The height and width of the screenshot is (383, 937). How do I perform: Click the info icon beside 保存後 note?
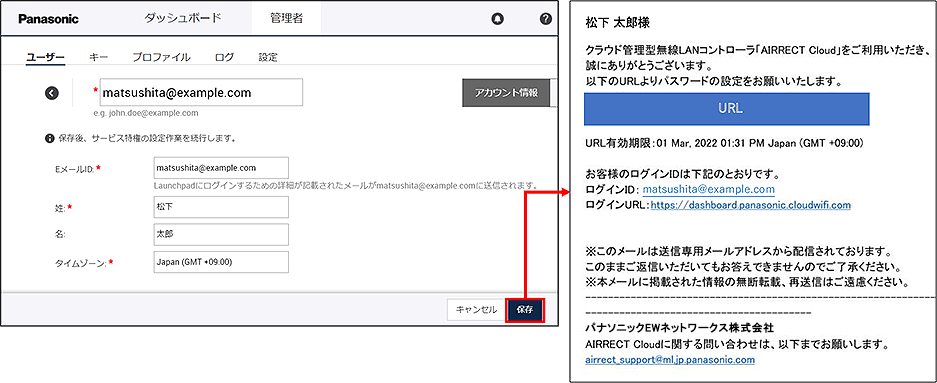point(50,139)
